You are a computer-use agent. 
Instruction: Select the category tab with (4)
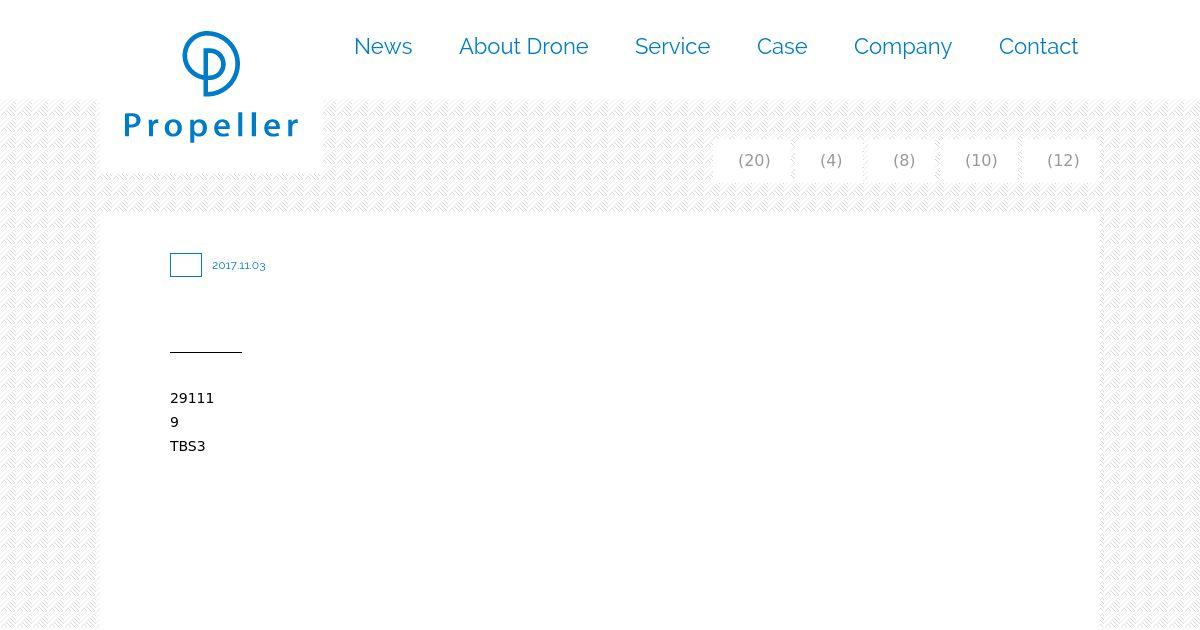tap(830, 160)
